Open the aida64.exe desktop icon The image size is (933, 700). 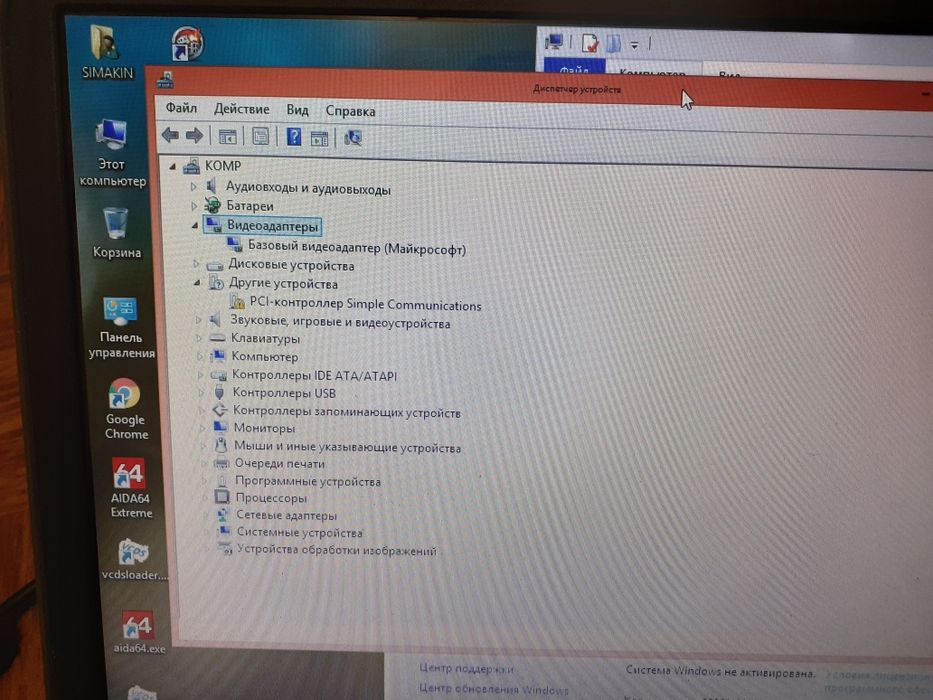click(139, 632)
